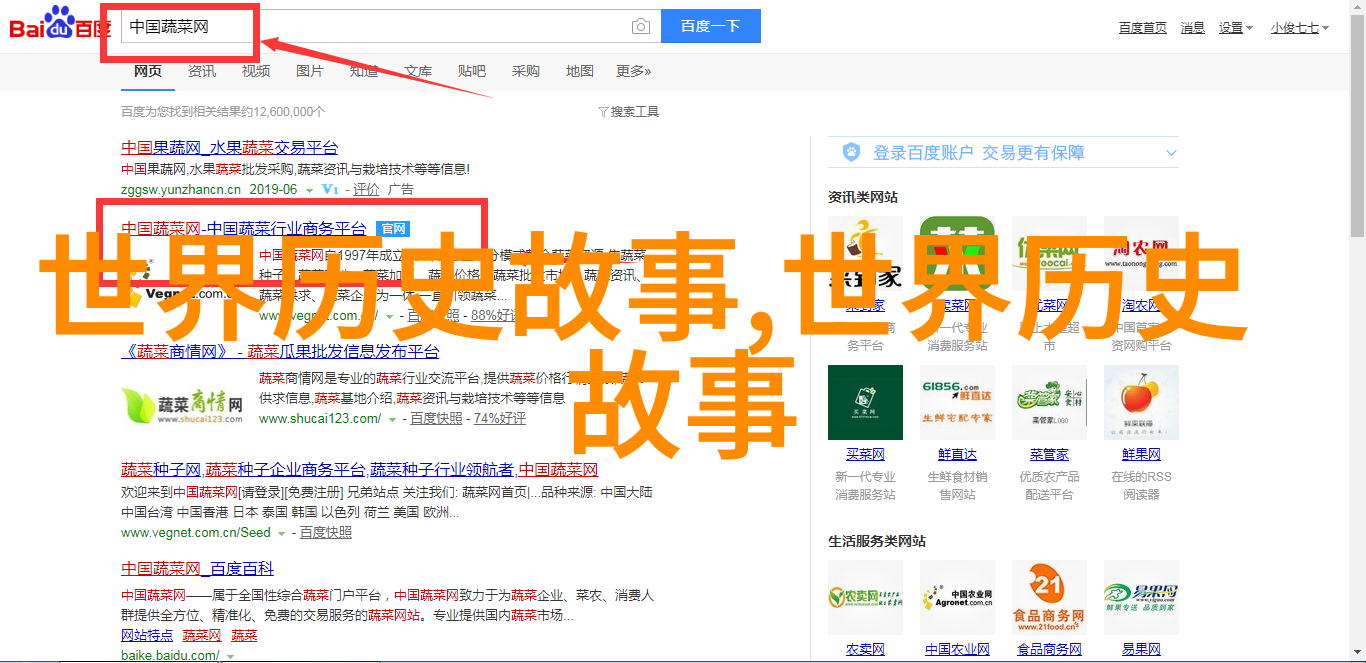Open the 消息 messages link

[x=1192, y=28]
